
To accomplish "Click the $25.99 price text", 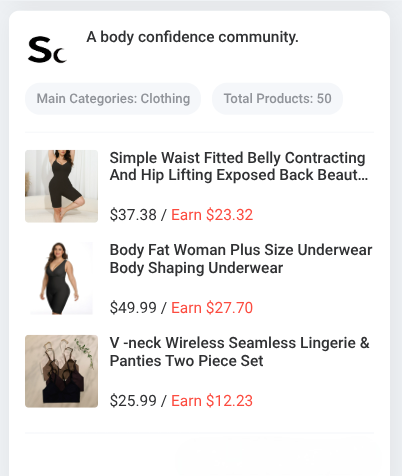I will [x=133, y=401].
